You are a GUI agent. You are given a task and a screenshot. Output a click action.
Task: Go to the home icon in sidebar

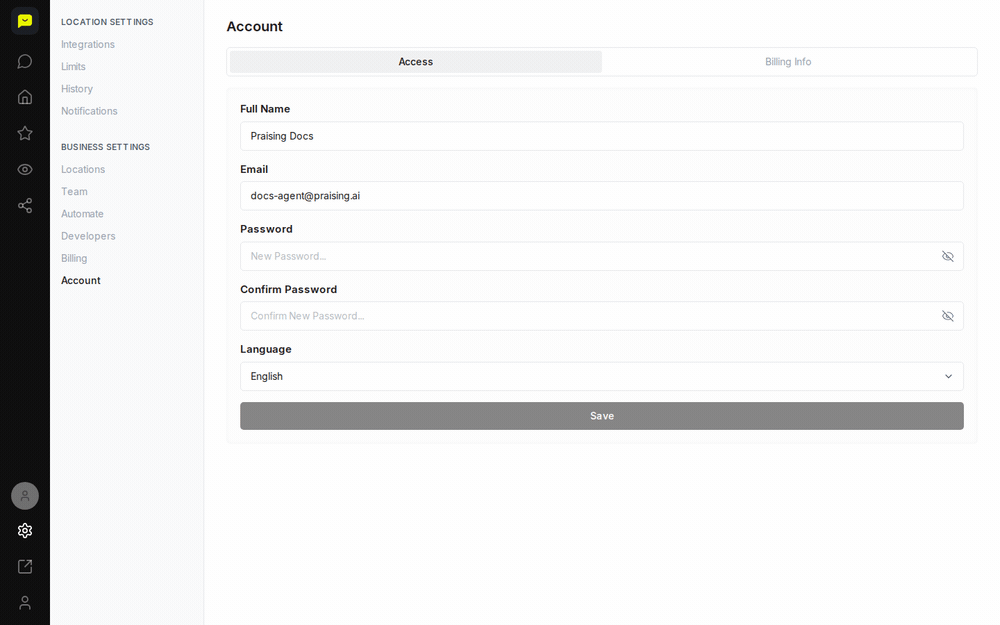[25, 97]
